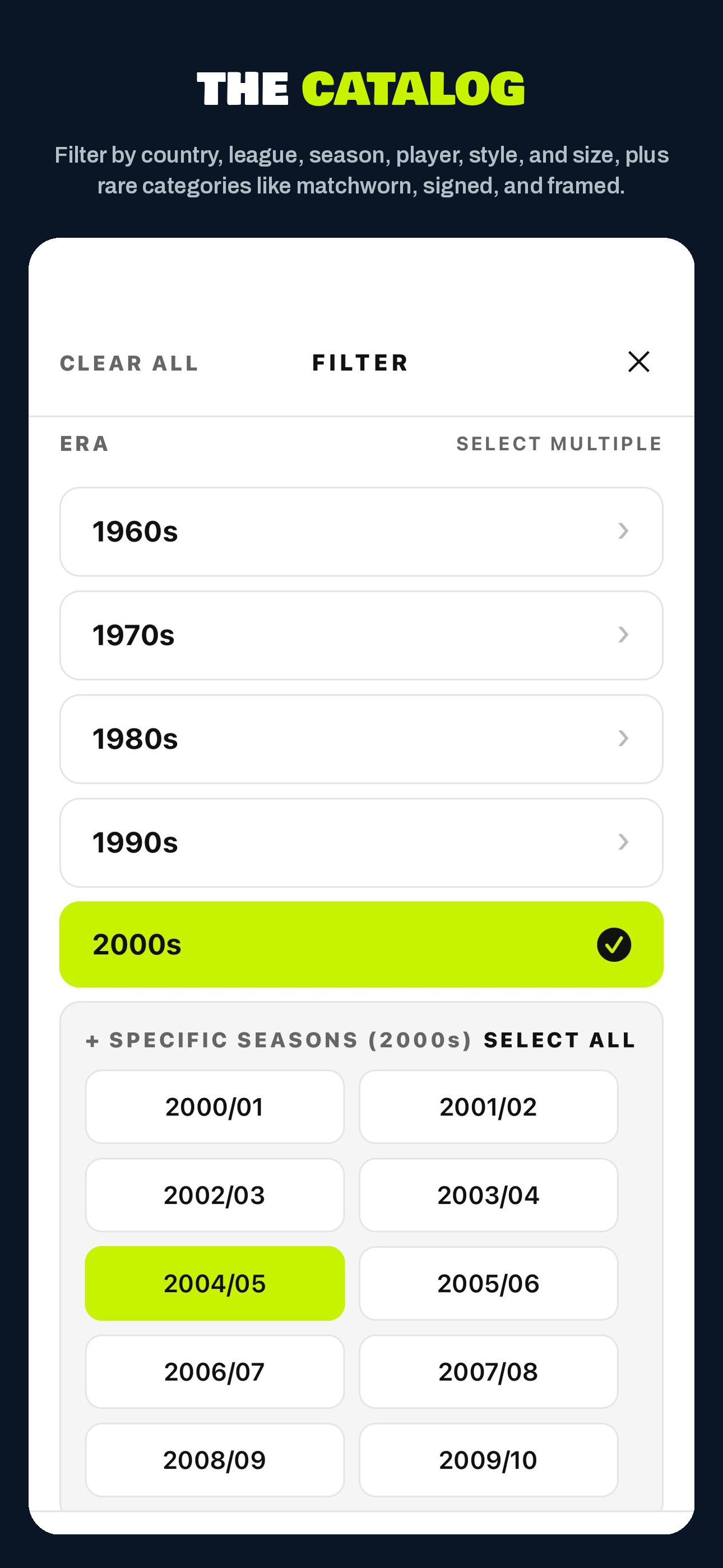The width and height of the screenshot is (723, 1568).
Task: Toggle the 2009/10 season chip
Action: (x=489, y=1460)
